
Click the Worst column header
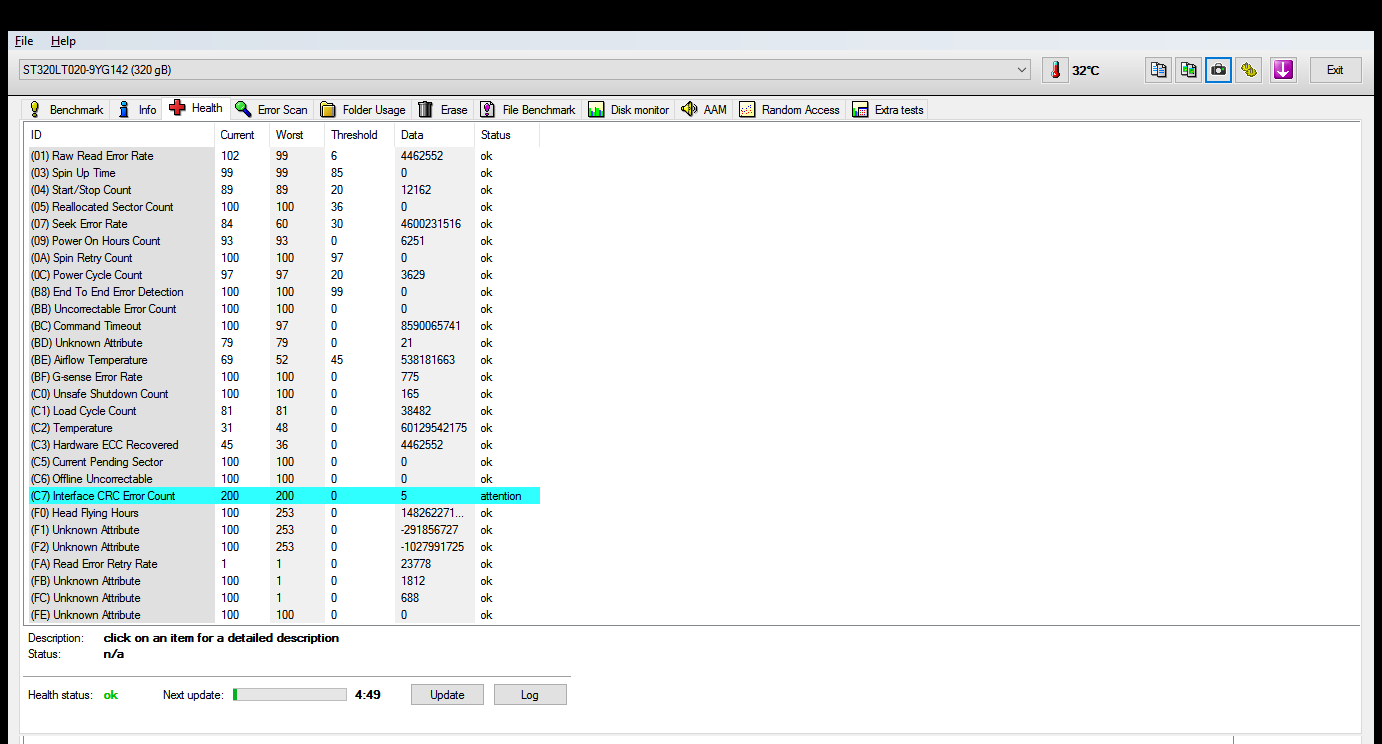(297, 135)
